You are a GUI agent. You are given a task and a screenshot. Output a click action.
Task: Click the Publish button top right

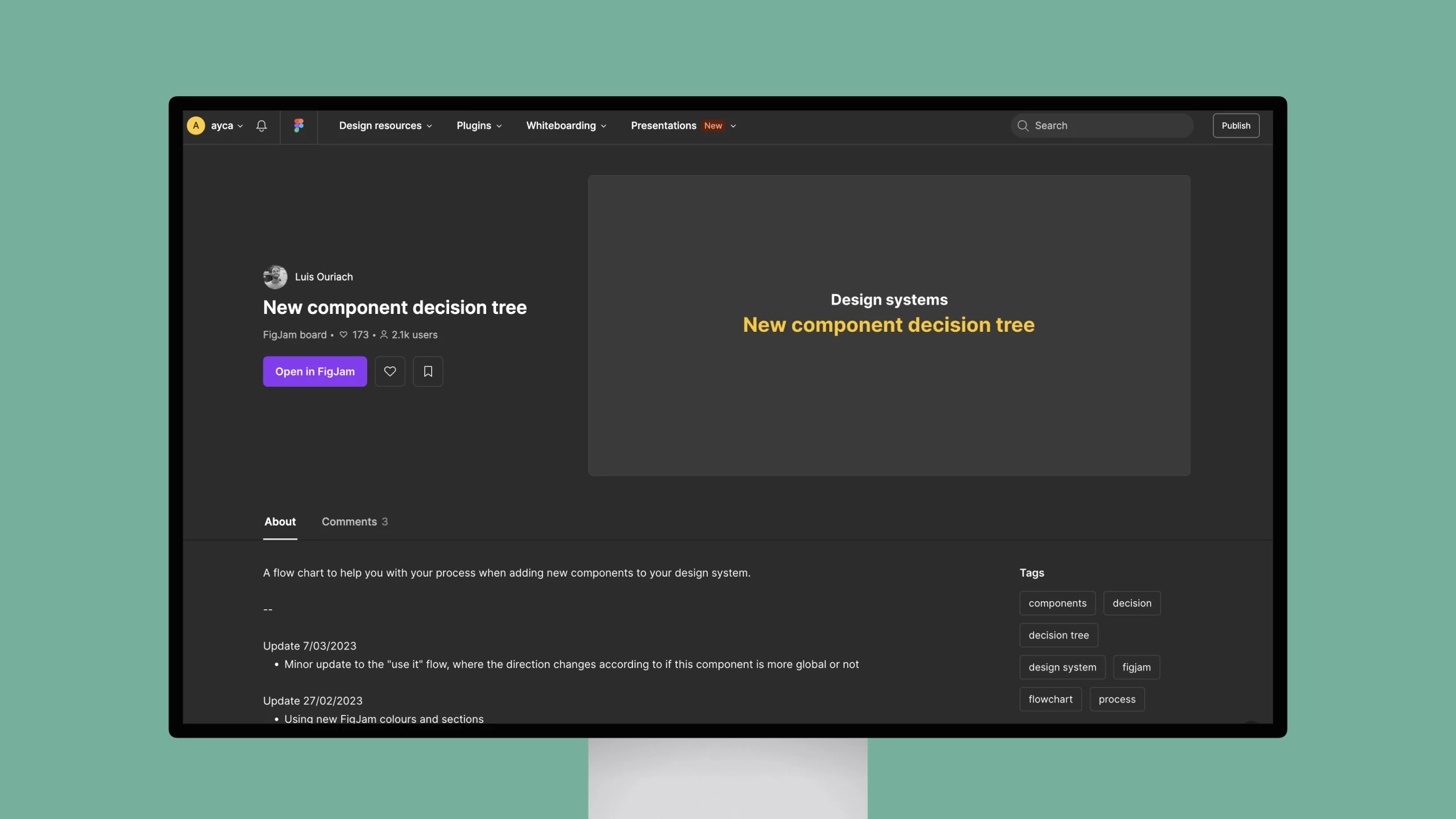[x=1235, y=125]
